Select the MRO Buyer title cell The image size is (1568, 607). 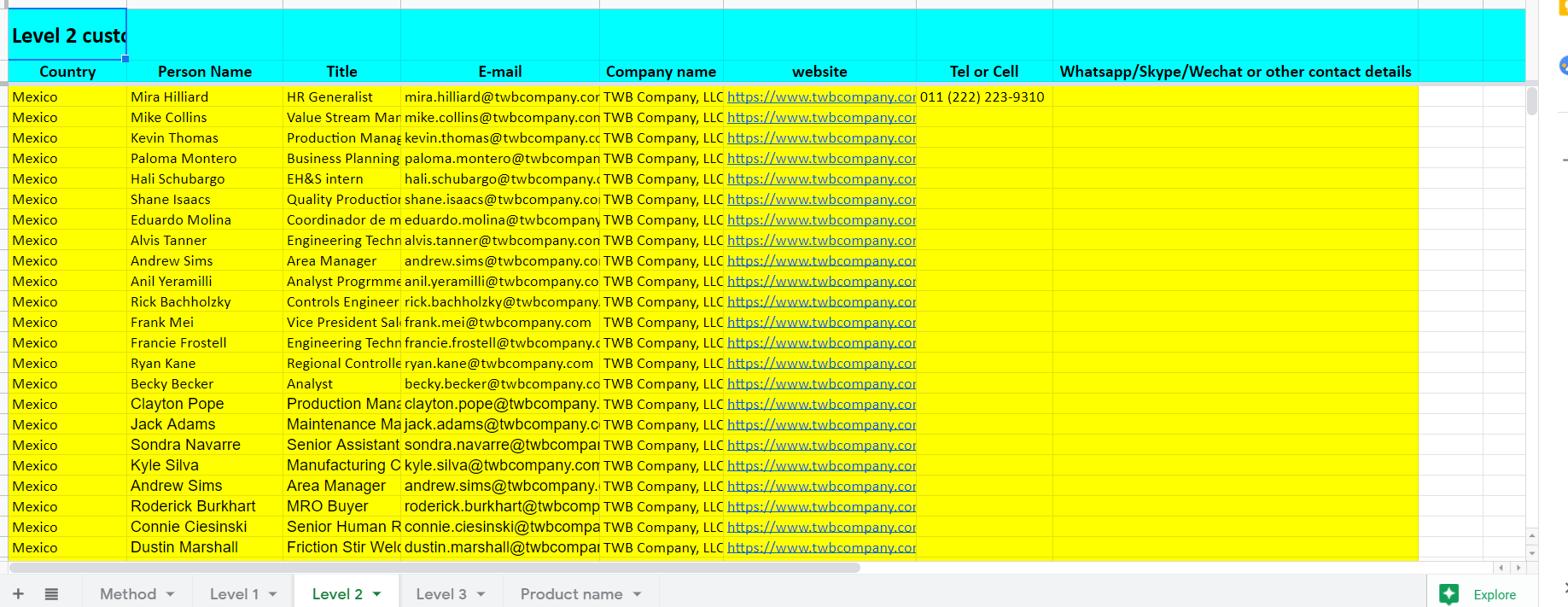pyautogui.click(x=341, y=506)
